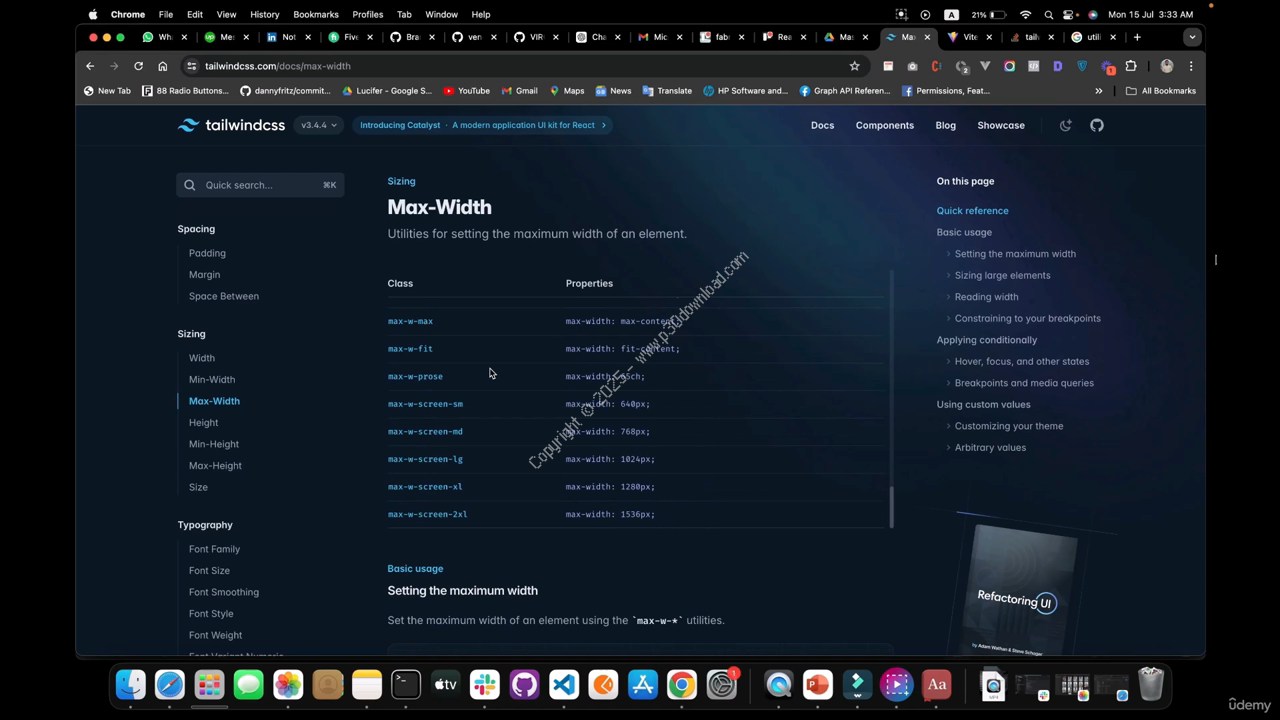The height and width of the screenshot is (720, 1280).
Task: Open Slack from the Dock
Action: 485,685
